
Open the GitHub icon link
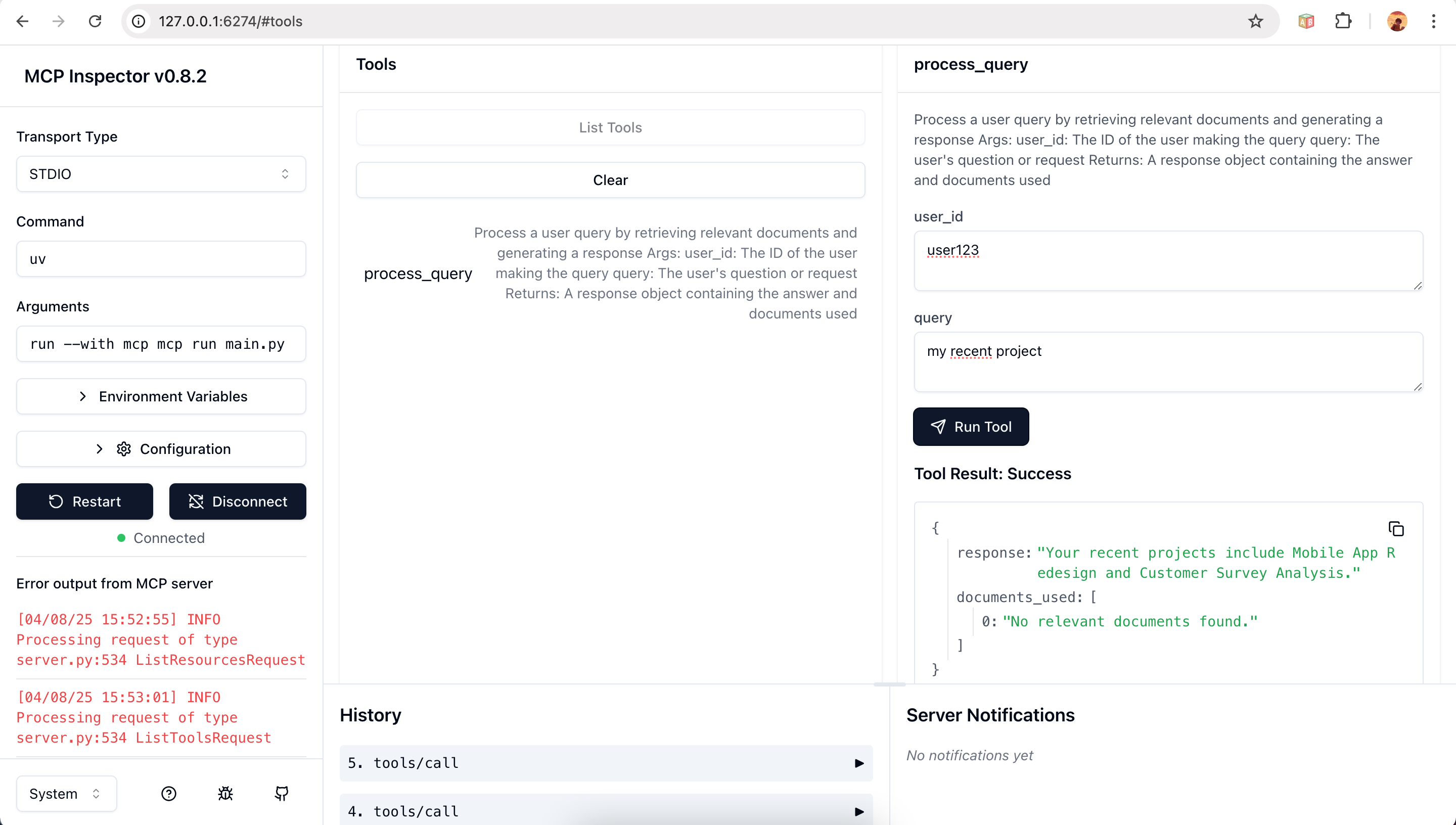click(282, 794)
